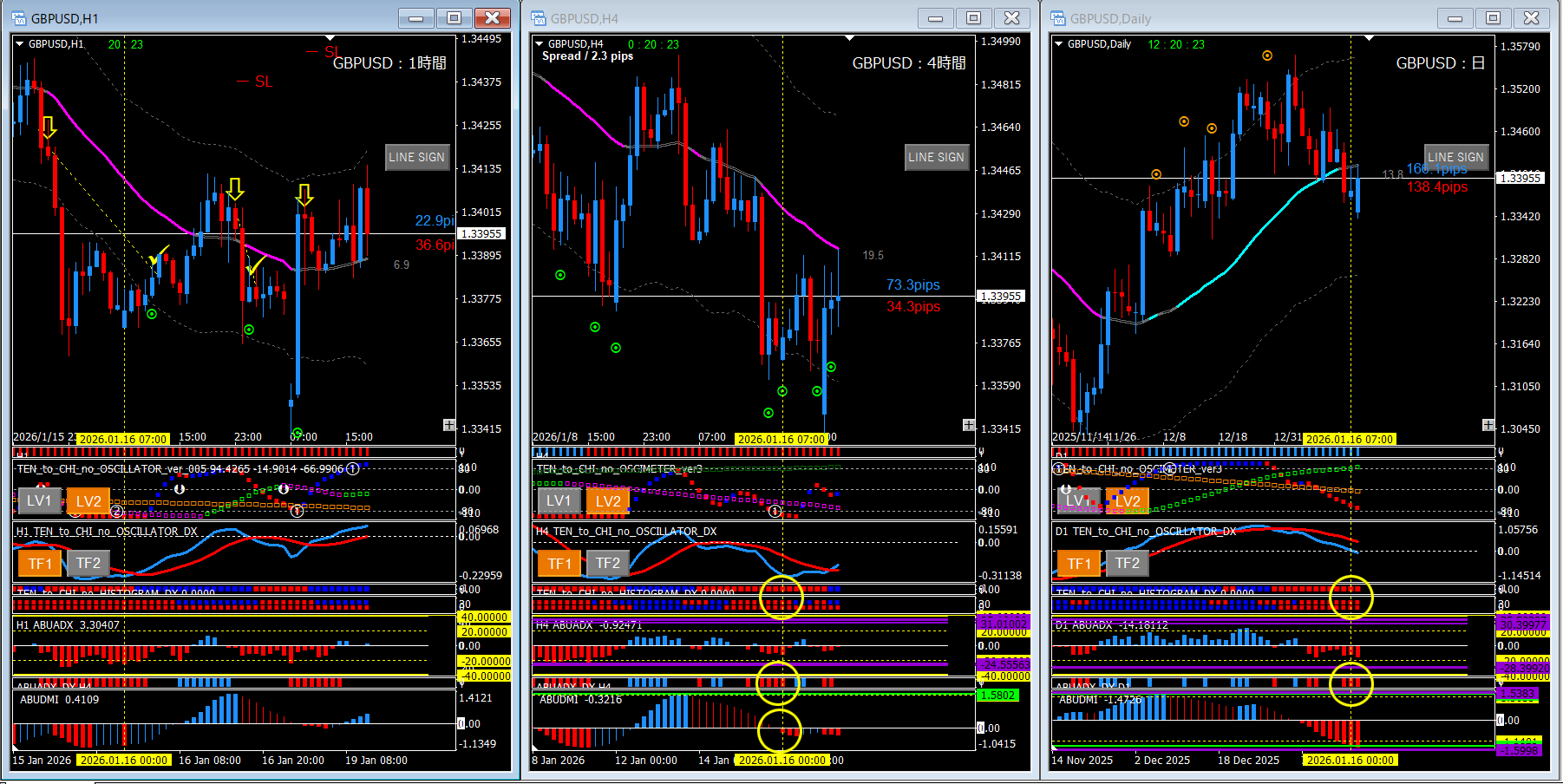This screenshot has width=1563, height=784.
Task: Click the 'GBPUSD : 4時間' chart label
Action: point(909,63)
